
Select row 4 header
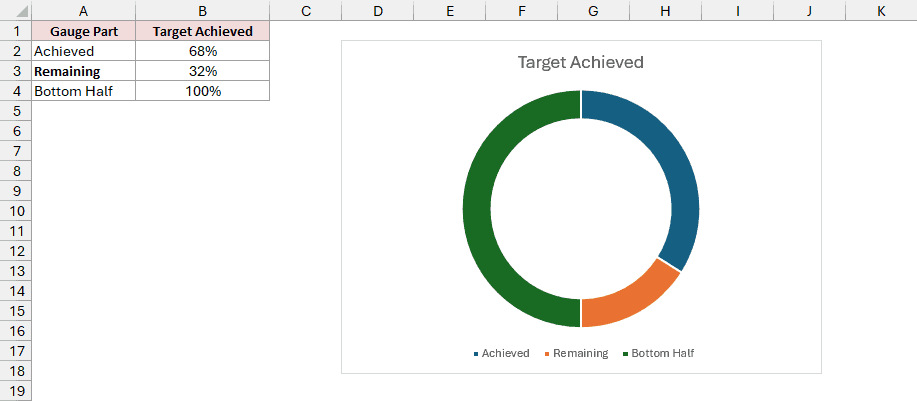click(x=16, y=91)
